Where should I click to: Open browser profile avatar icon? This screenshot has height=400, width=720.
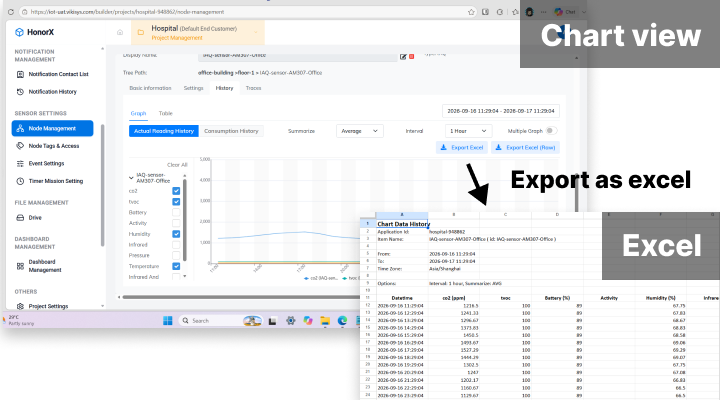coord(529,12)
